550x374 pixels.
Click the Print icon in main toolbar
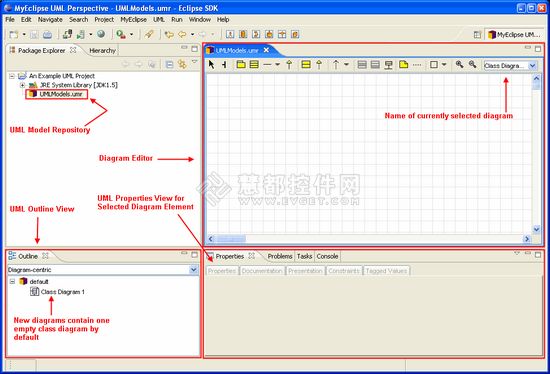point(47,34)
